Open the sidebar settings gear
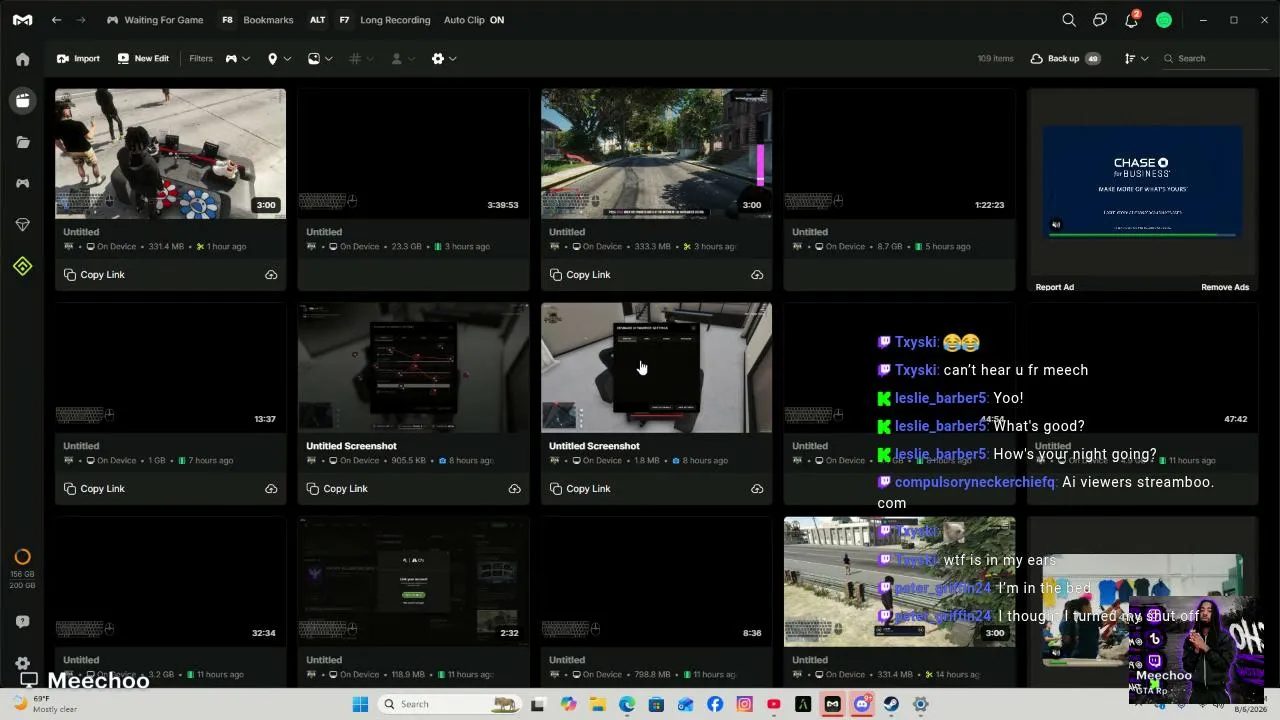Image resolution: width=1280 pixels, height=720 pixels. tap(23, 663)
